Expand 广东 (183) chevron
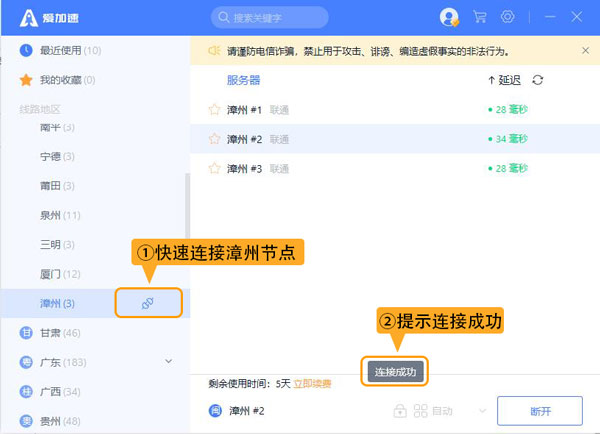The height and width of the screenshot is (434, 600). [x=168, y=361]
